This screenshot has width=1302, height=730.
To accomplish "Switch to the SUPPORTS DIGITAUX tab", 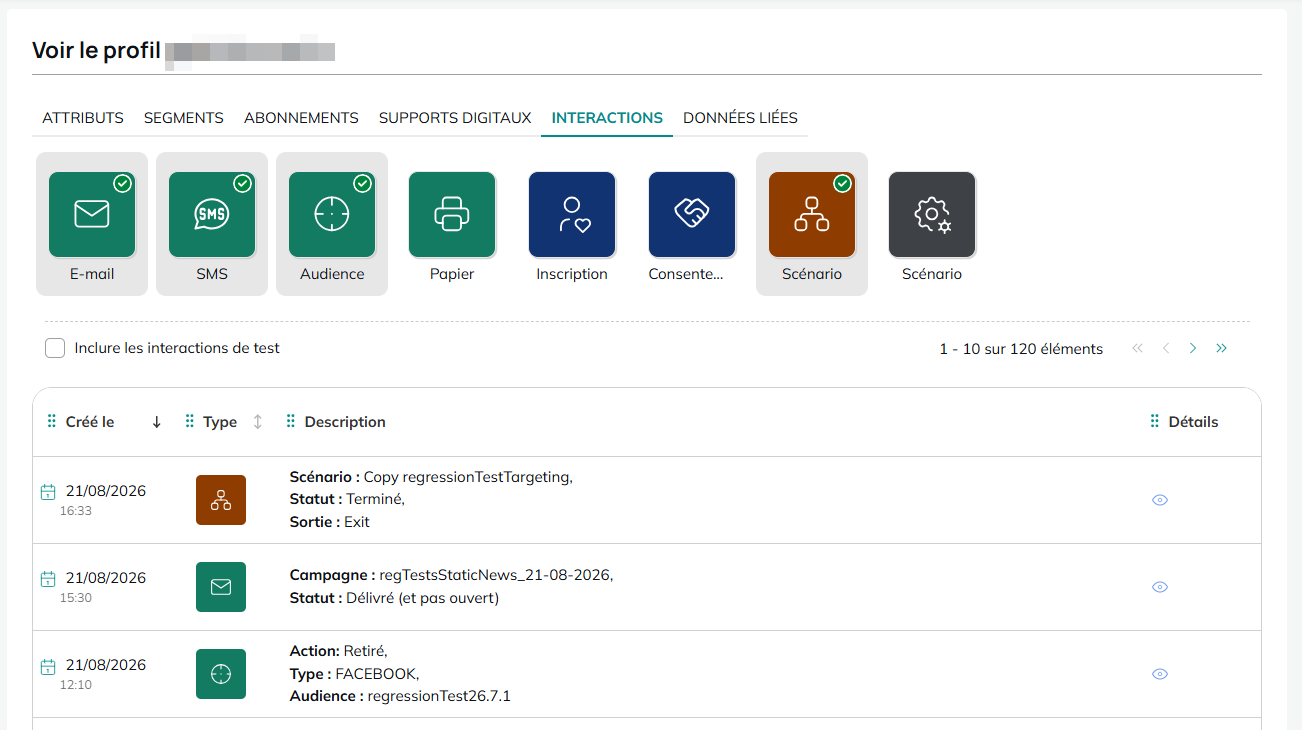I will coord(455,118).
